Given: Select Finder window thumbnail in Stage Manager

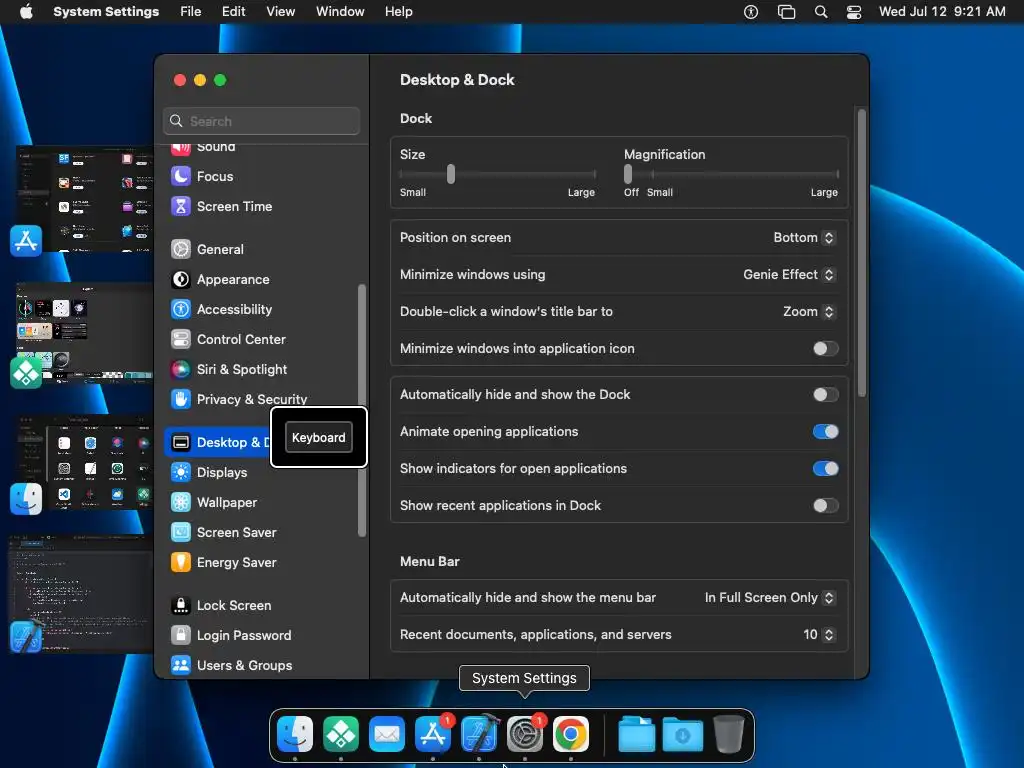Looking at the screenshot, I should coord(85,462).
